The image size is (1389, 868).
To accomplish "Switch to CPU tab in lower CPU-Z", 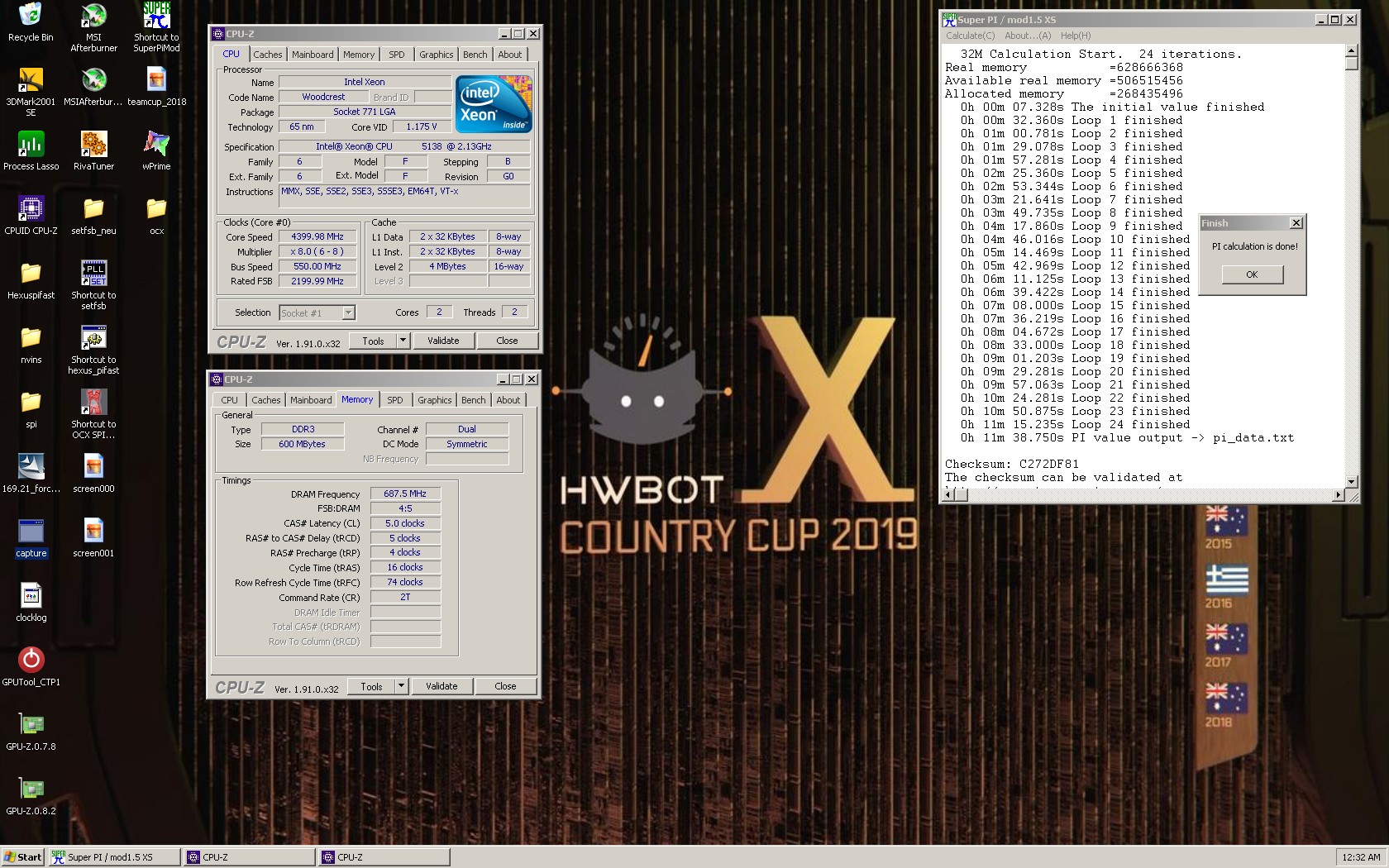I will tap(229, 400).
